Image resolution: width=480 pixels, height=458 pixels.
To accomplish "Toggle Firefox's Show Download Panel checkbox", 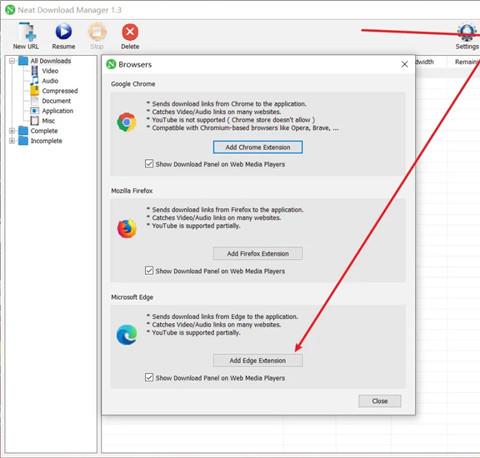I will 149,270.
